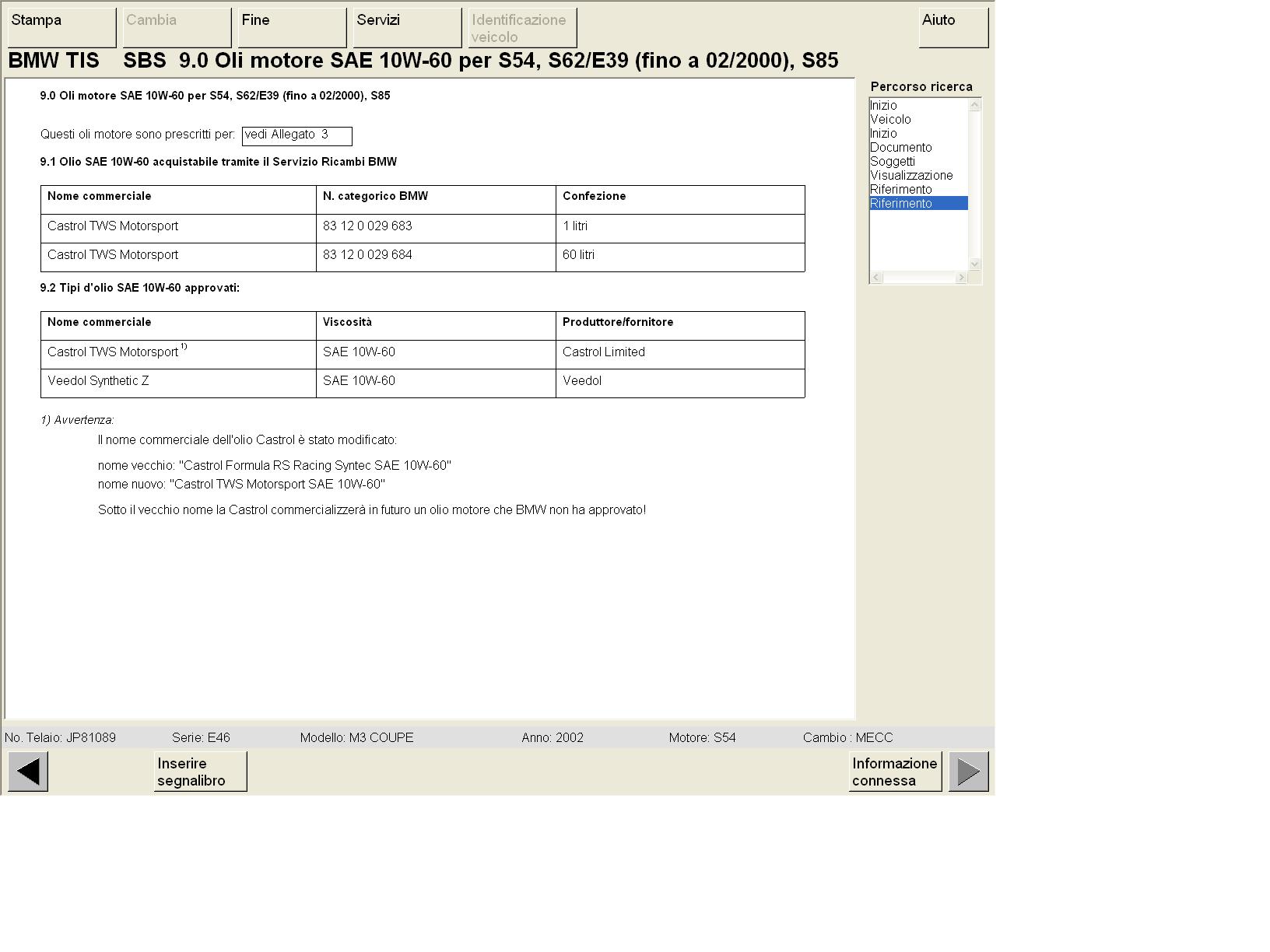Click the Stampa button
The width and height of the screenshot is (1270, 952).
(x=62, y=28)
